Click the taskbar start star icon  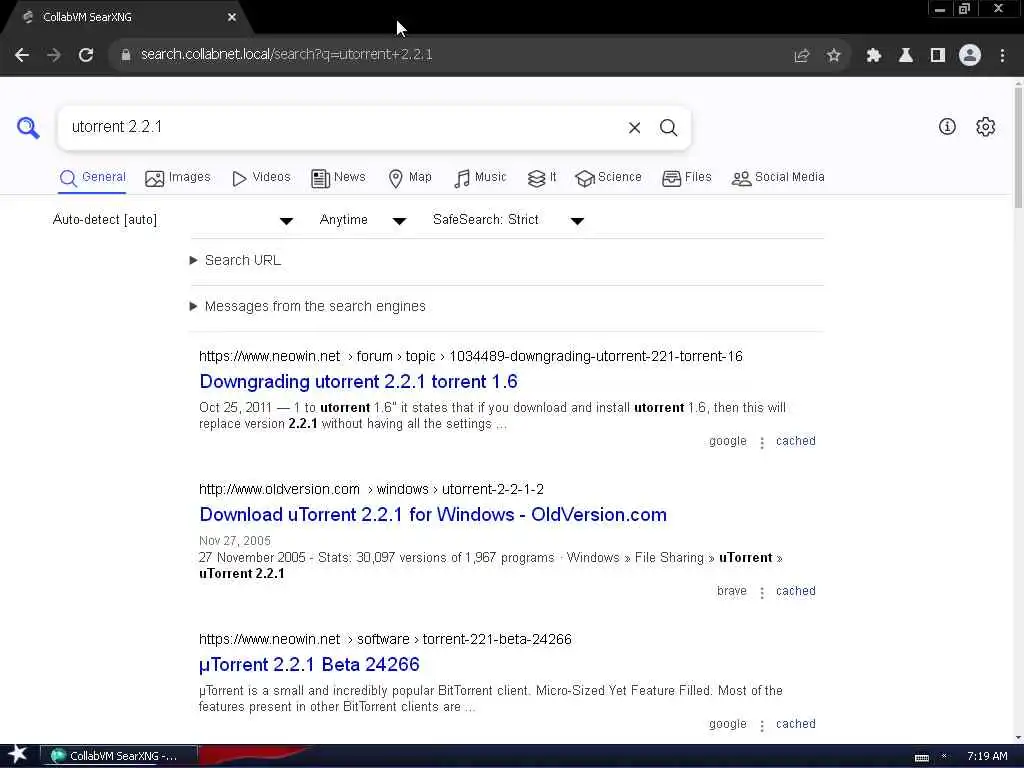[18, 755]
